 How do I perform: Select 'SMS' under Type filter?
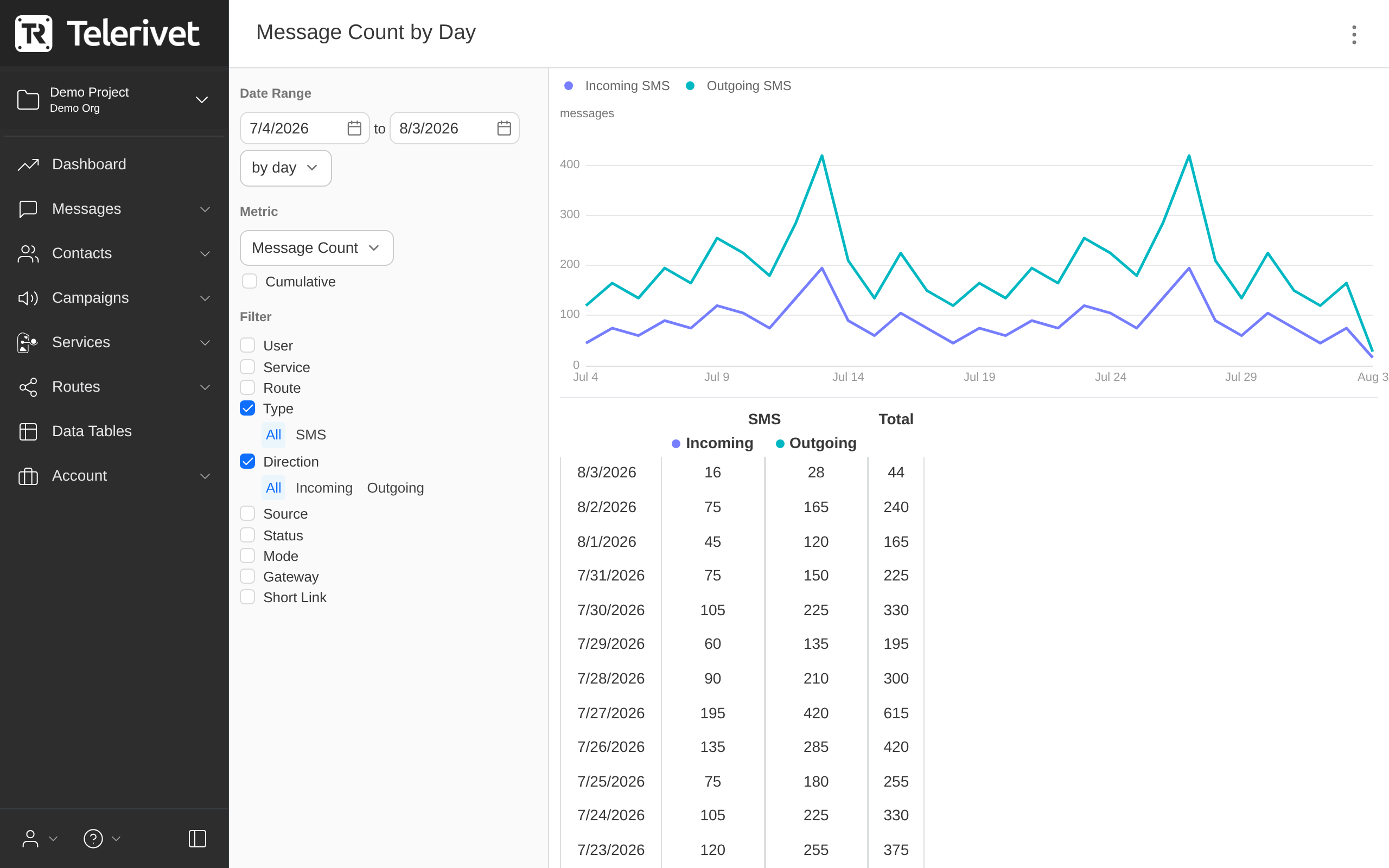coord(311,435)
